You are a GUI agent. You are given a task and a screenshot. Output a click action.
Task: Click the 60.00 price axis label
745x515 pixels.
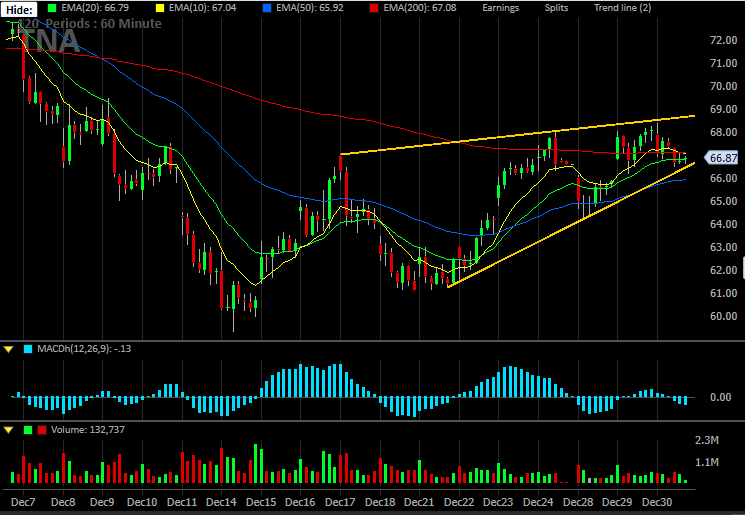pos(724,316)
